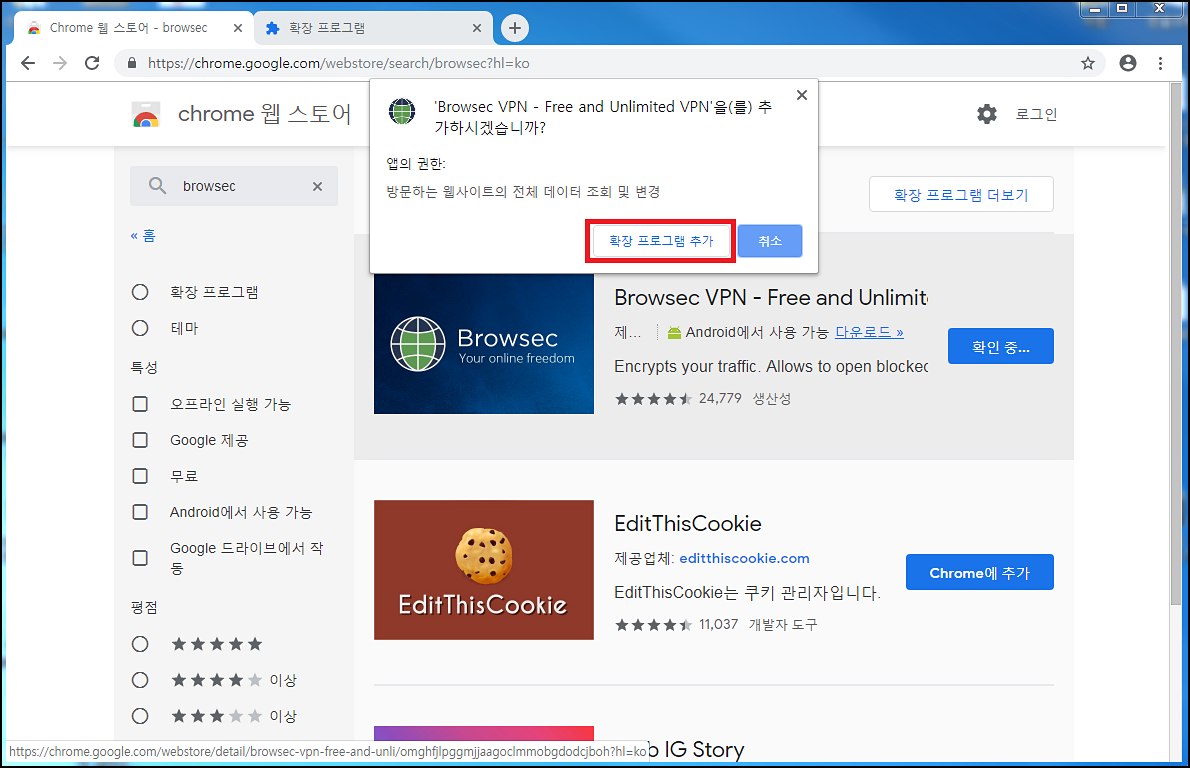Click the 생산성 category label
This screenshot has height=768, width=1190.
(772, 398)
